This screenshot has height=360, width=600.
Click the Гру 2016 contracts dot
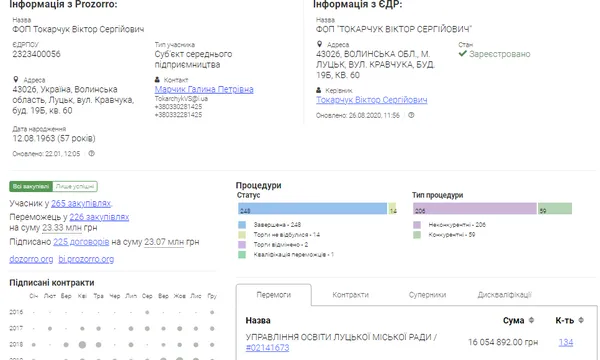tap(212, 312)
